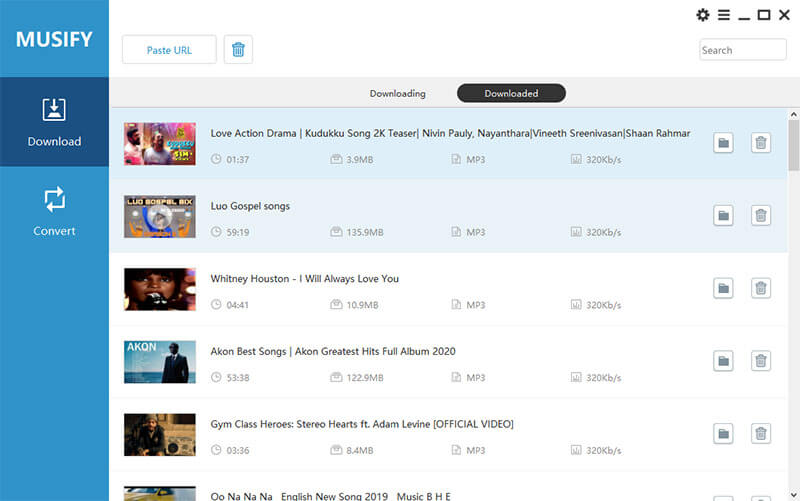Image resolution: width=800 pixels, height=501 pixels.
Task: Click the 122.9MB file size value
Action: click(x=365, y=378)
